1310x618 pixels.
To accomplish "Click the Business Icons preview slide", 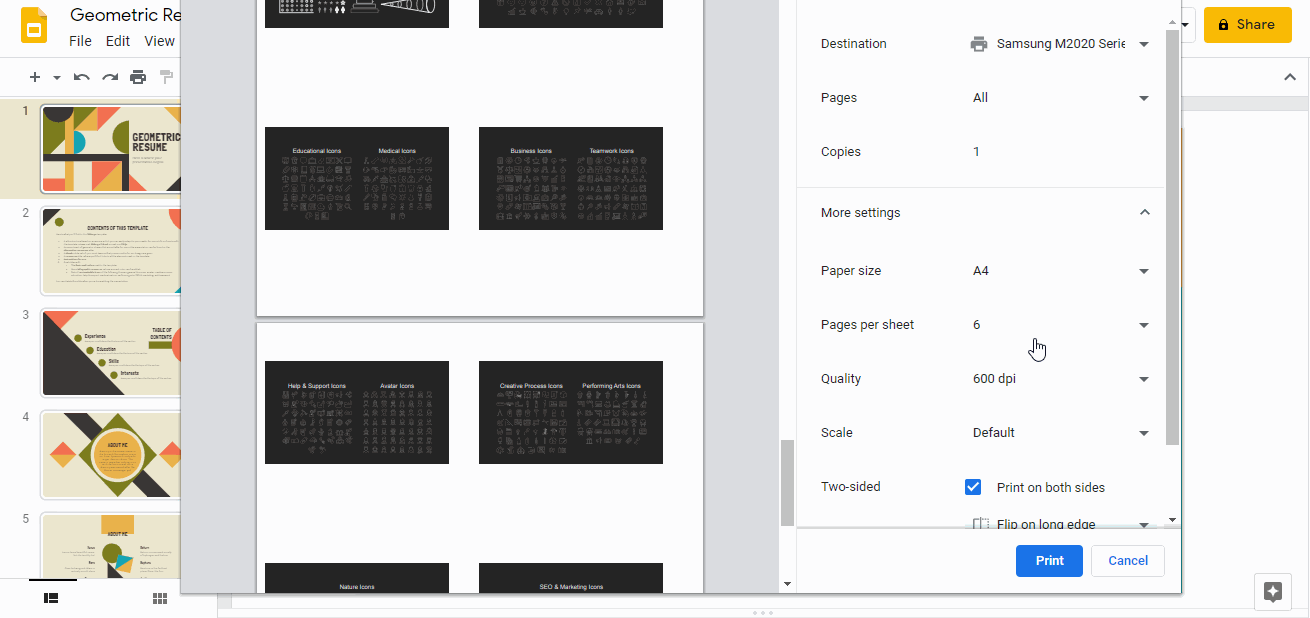I will point(571,178).
